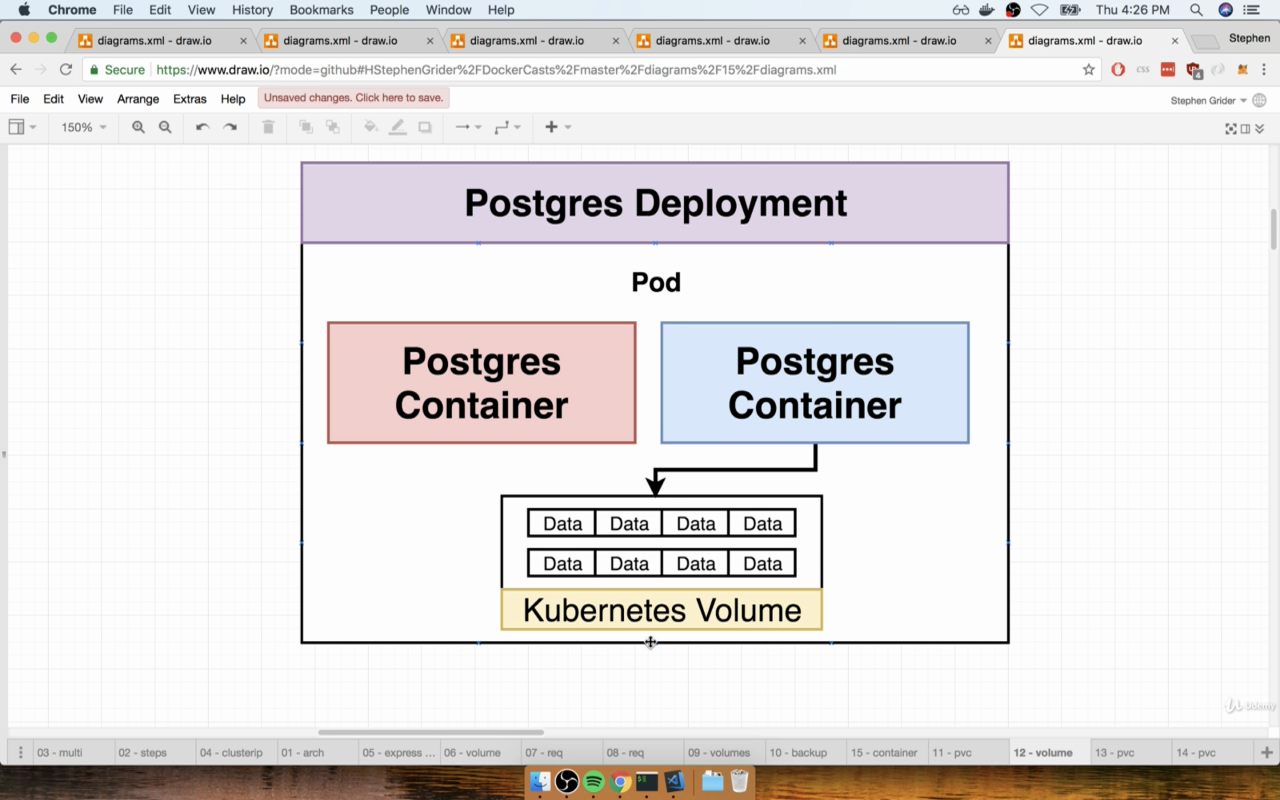Add a new page with plus icon

[1266, 752]
